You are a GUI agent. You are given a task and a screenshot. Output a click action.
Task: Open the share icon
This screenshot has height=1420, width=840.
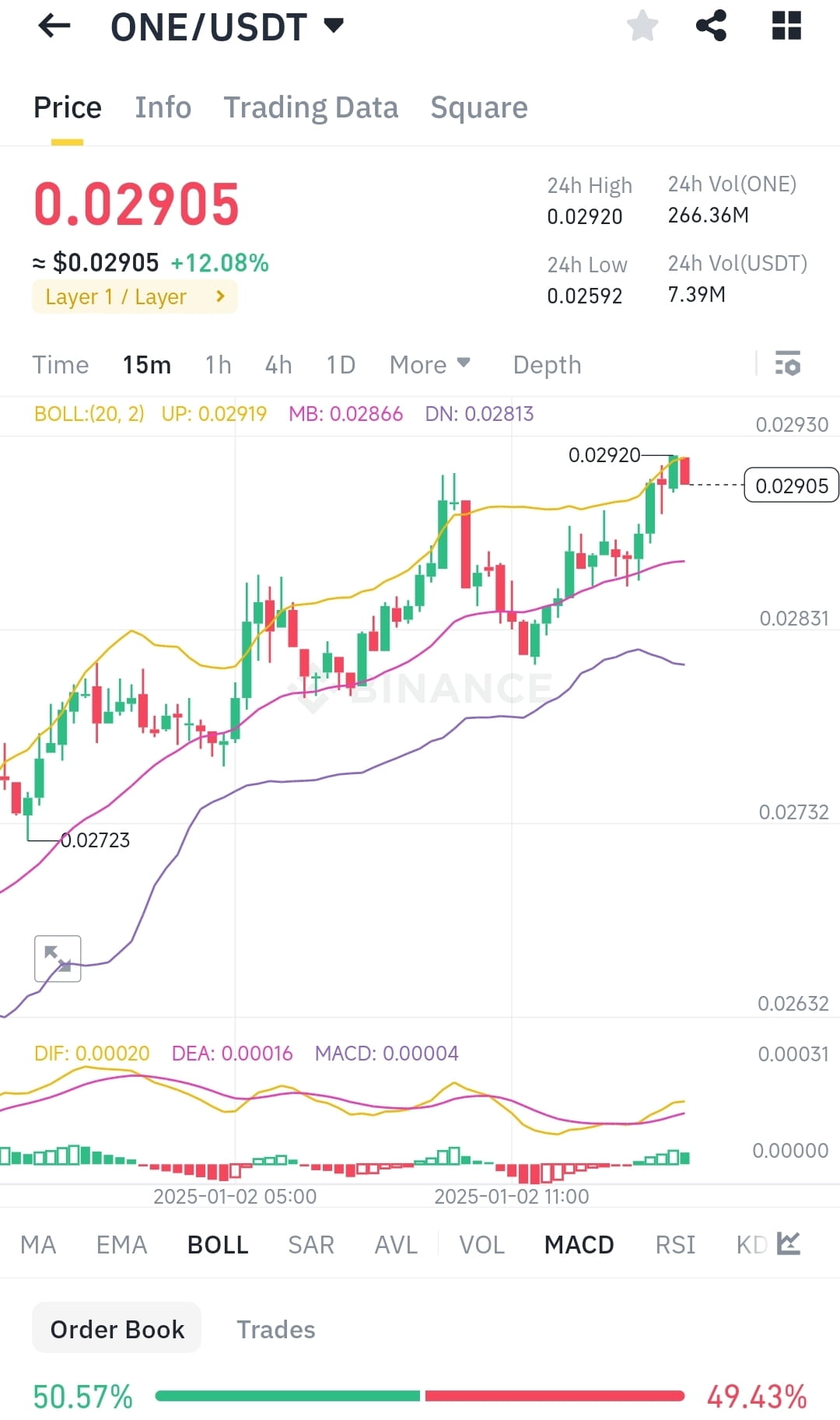pos(712,26)
